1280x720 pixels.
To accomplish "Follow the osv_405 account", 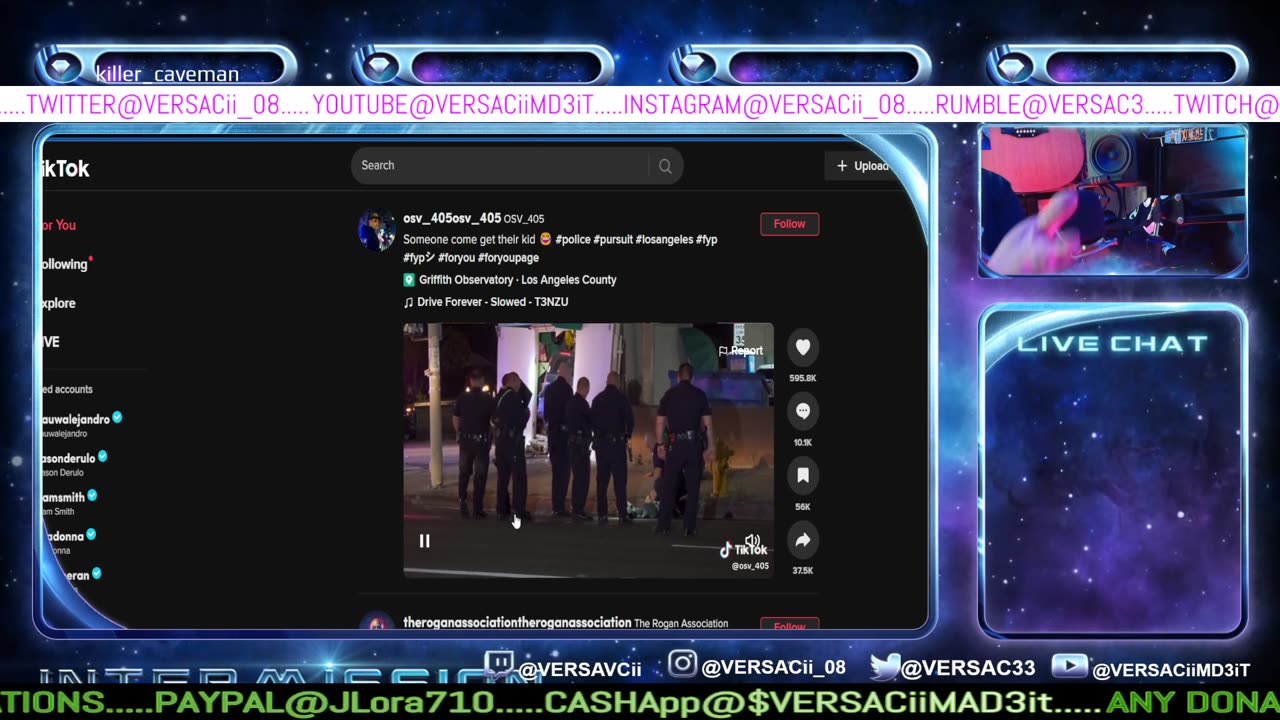I will coord(789,224).
